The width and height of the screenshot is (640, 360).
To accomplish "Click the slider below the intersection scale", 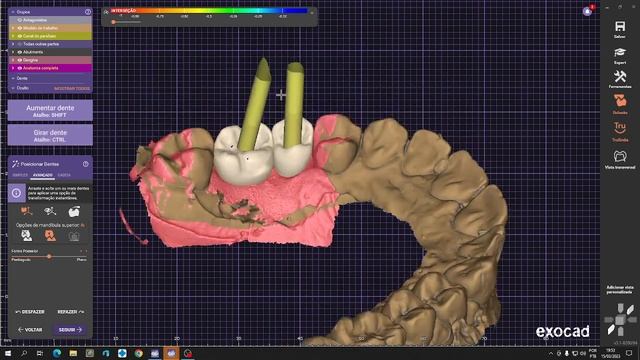I will 126,22.
